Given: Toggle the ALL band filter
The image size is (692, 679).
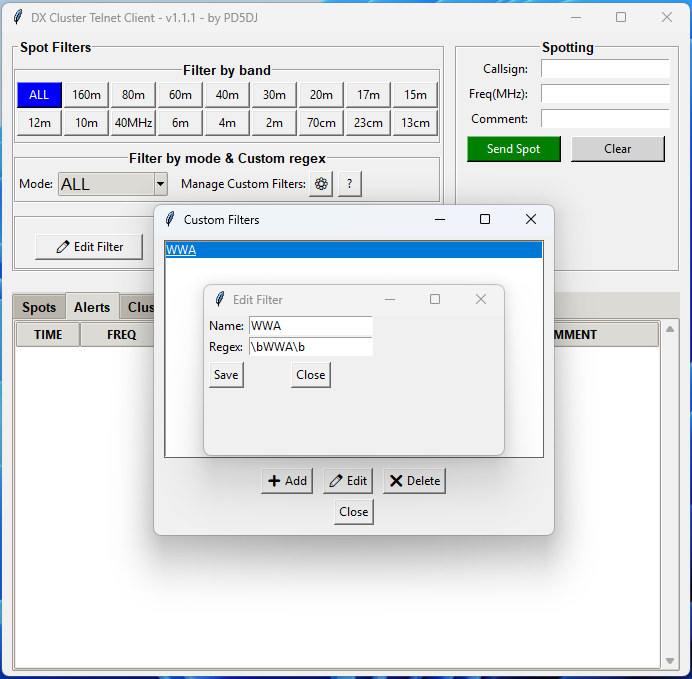Looking at the screenshot, I should tap(39, 95).
